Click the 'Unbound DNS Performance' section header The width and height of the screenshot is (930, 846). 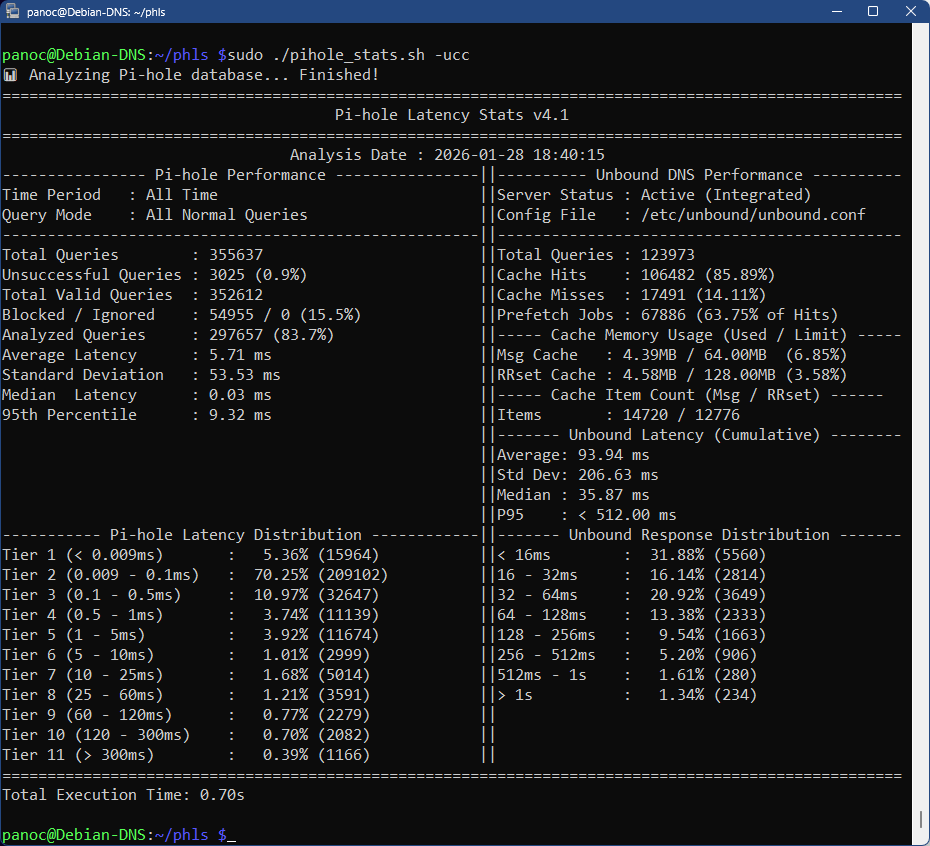pos(699,175)
